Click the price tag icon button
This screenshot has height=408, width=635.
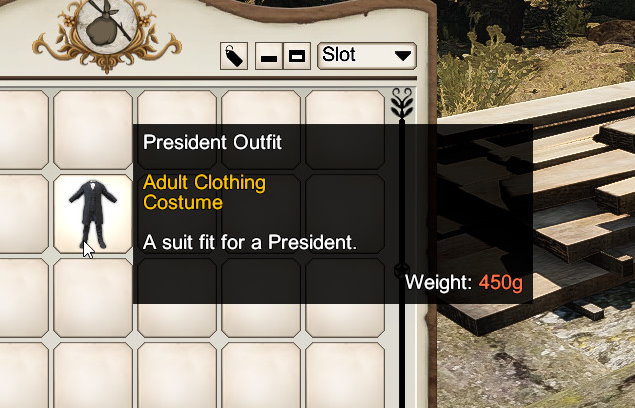click(x=234, y=56)
